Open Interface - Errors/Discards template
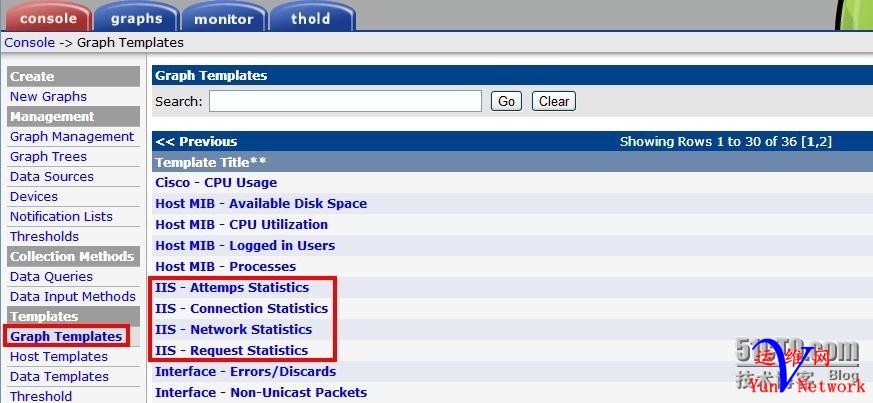 (x=246, y=371)
